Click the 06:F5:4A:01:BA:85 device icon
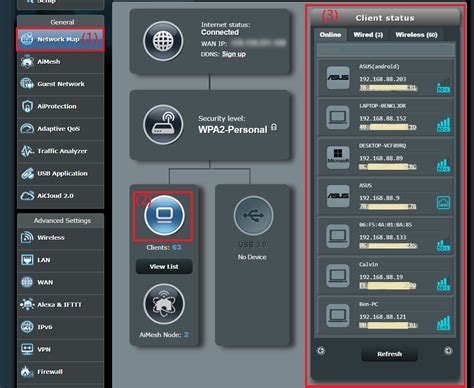This screenshot has width=474, height=388. click(338, 236)
